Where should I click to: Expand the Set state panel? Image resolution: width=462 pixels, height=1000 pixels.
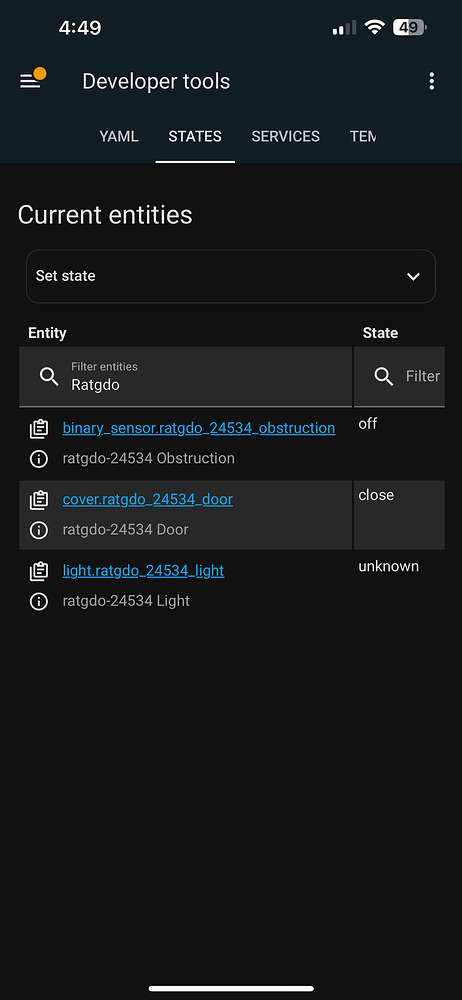click(x=231, y=276)
